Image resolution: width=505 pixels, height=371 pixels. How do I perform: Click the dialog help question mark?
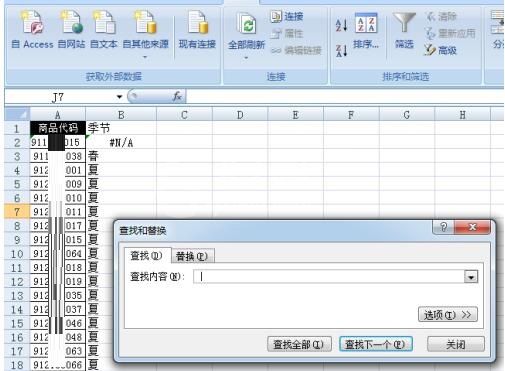pos(443,227)
